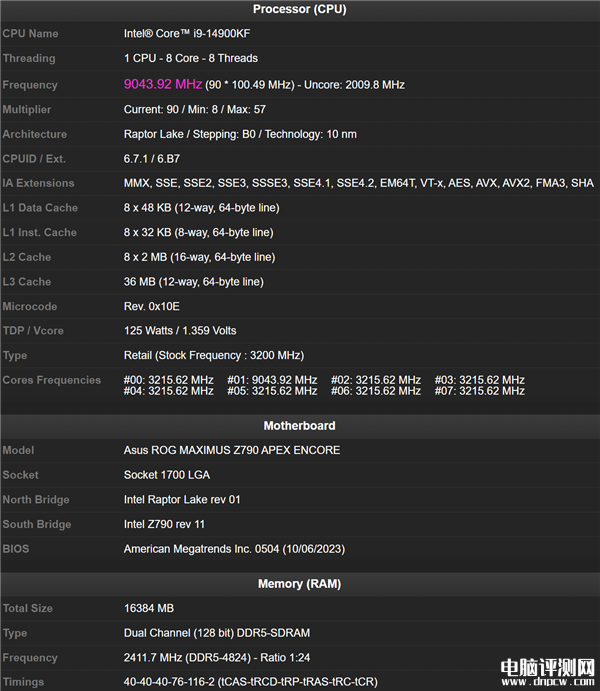This screenshot has width=600, height=691.
Task: Click L2 Cache value 8 x 2 MB
Action: (x=199, y=257)
